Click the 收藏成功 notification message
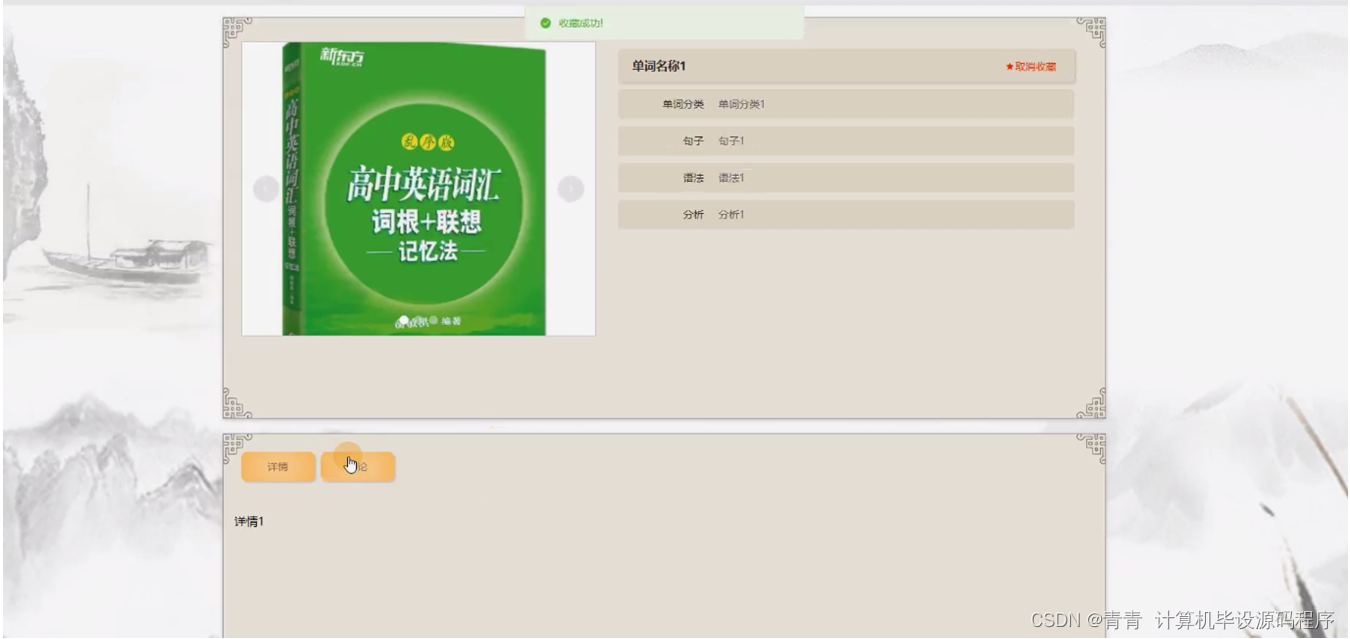Screen dimensions: 1350x639 581,23
